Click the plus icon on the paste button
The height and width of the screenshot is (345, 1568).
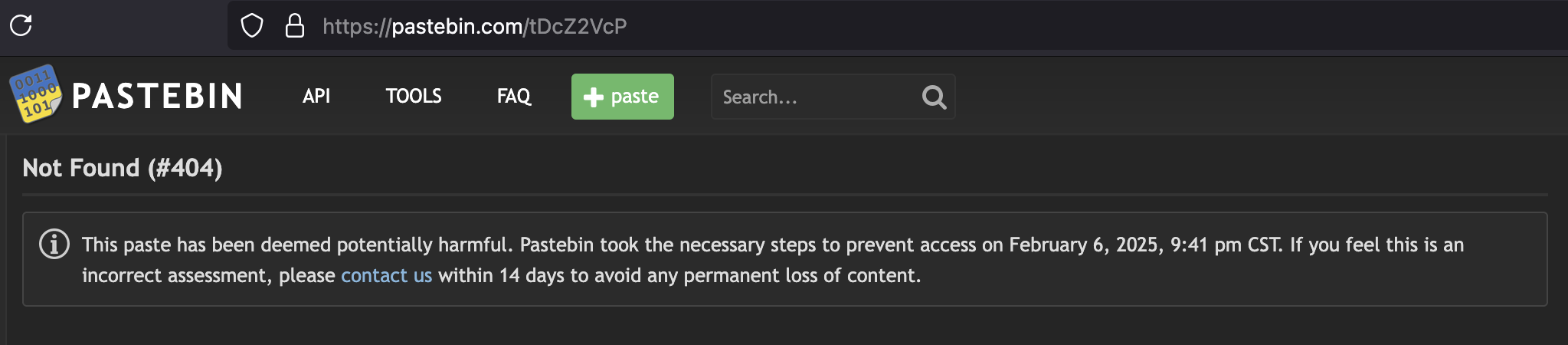(x=593, y=97)
